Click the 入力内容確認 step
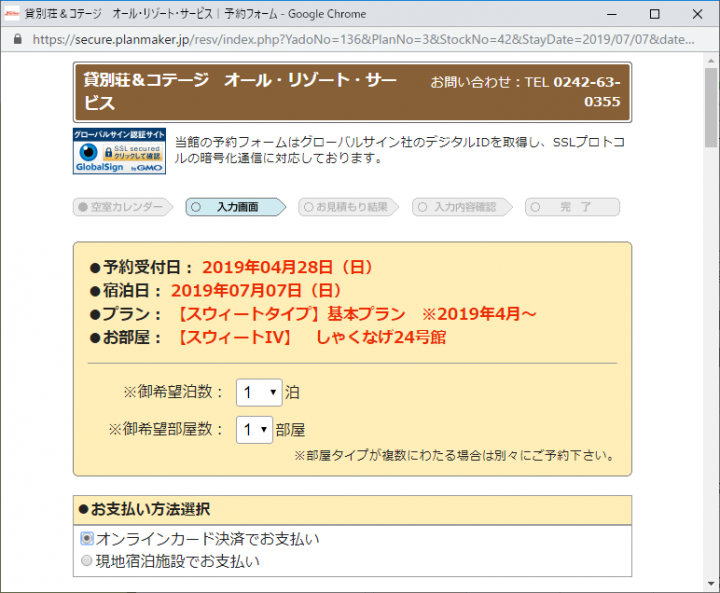 [x=461, y=207]
